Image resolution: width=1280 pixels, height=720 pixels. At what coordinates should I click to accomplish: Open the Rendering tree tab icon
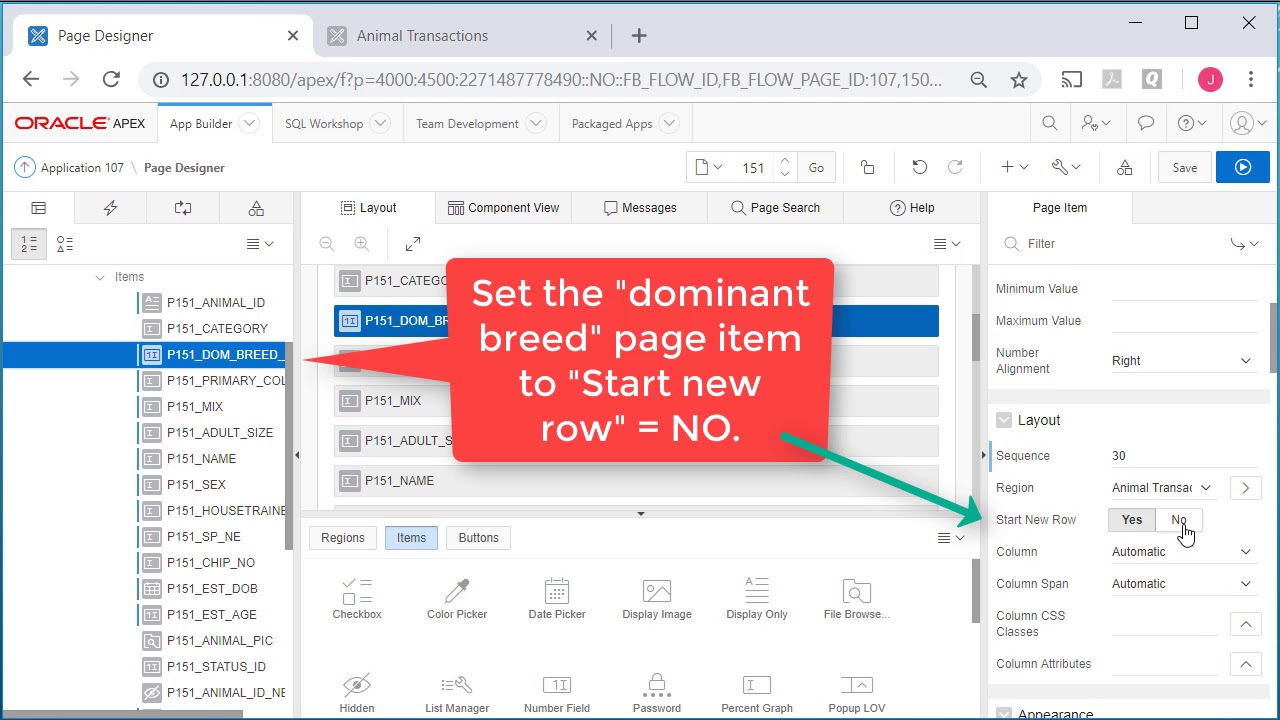(x=38, y=208)
